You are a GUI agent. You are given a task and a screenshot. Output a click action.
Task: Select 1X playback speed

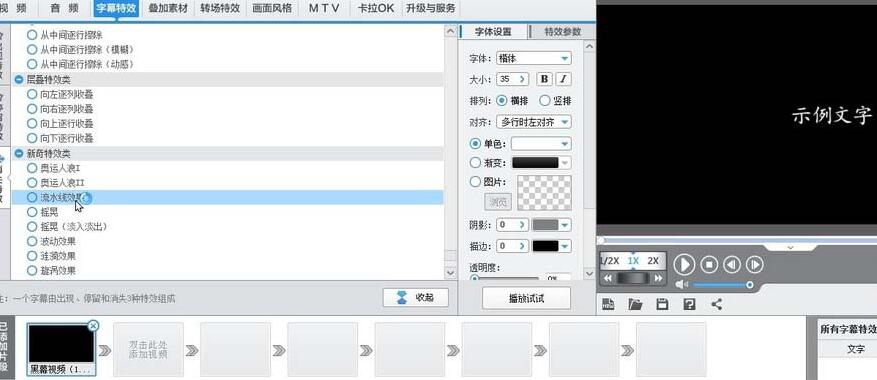pos(633,261)
